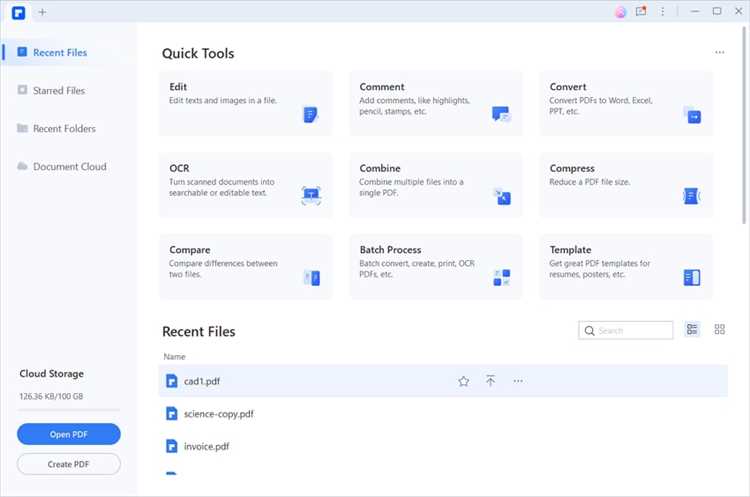Screen dimensions: 750x497
Task: Open Document Cloud section
Action: [x=69, y=166]
